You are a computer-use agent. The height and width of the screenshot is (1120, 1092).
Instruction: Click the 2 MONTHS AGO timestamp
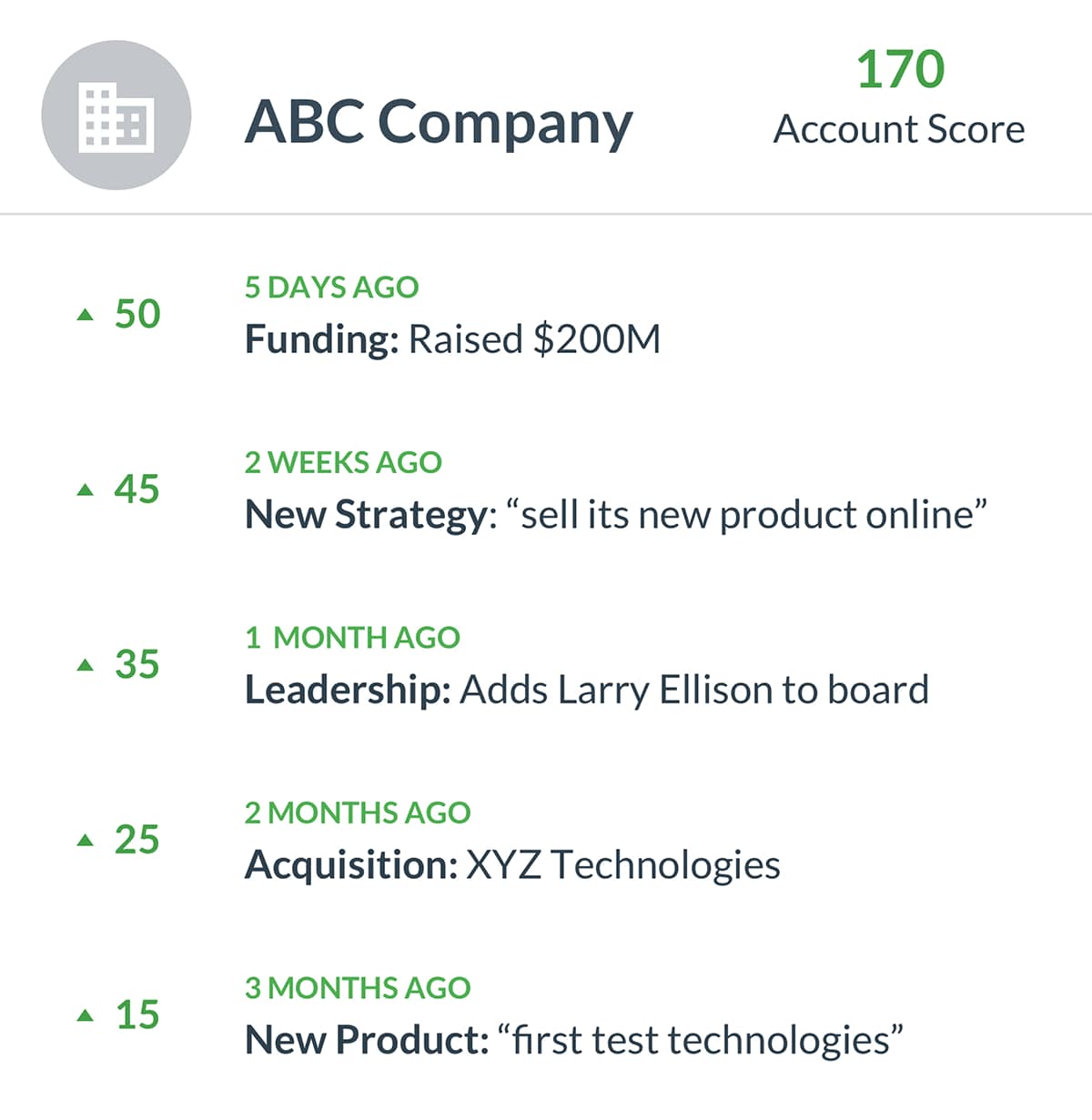(x=358, y=812)
